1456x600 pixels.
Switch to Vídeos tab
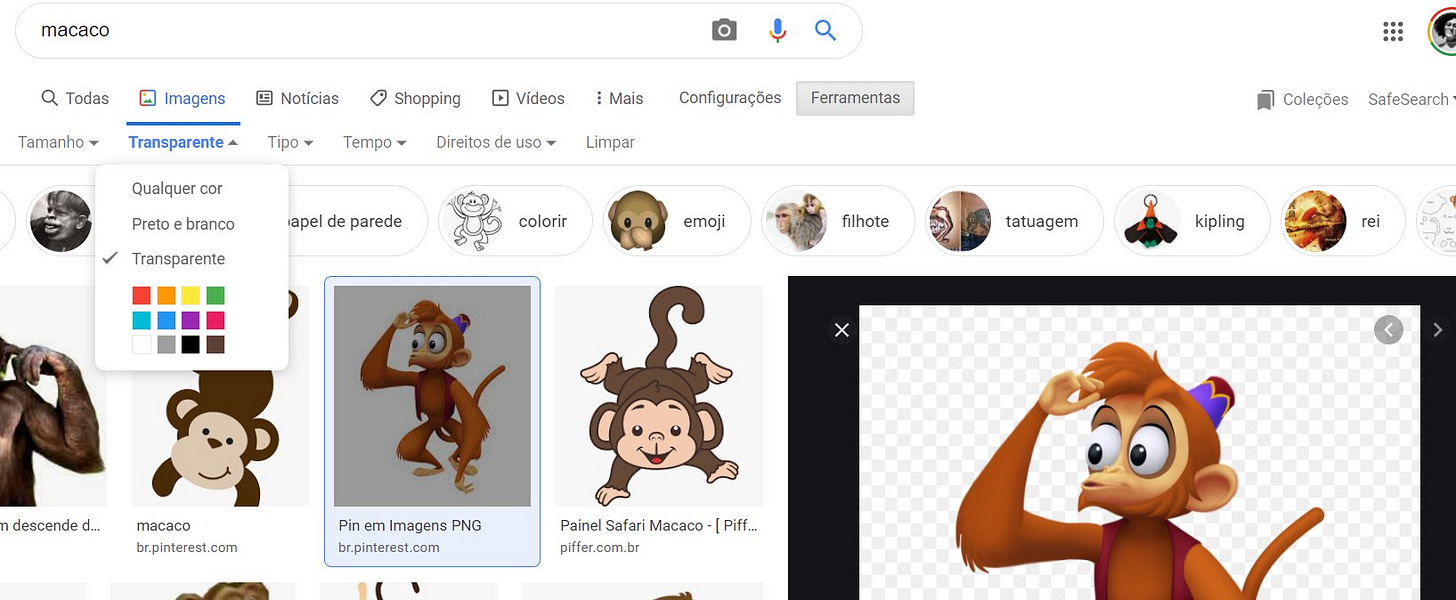coord(528,98)
